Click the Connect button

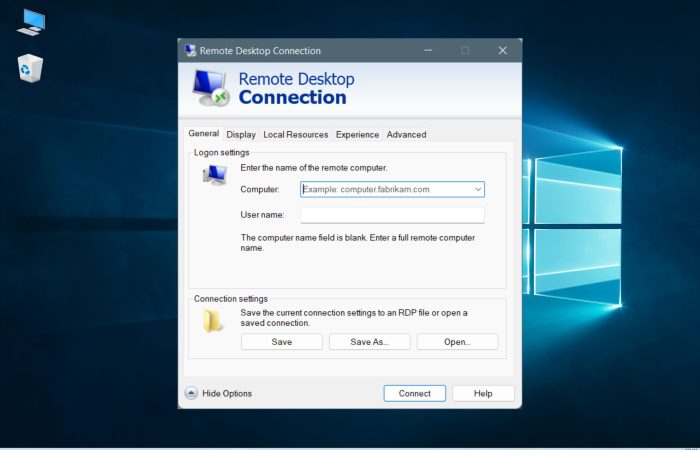tap(415, 393)
